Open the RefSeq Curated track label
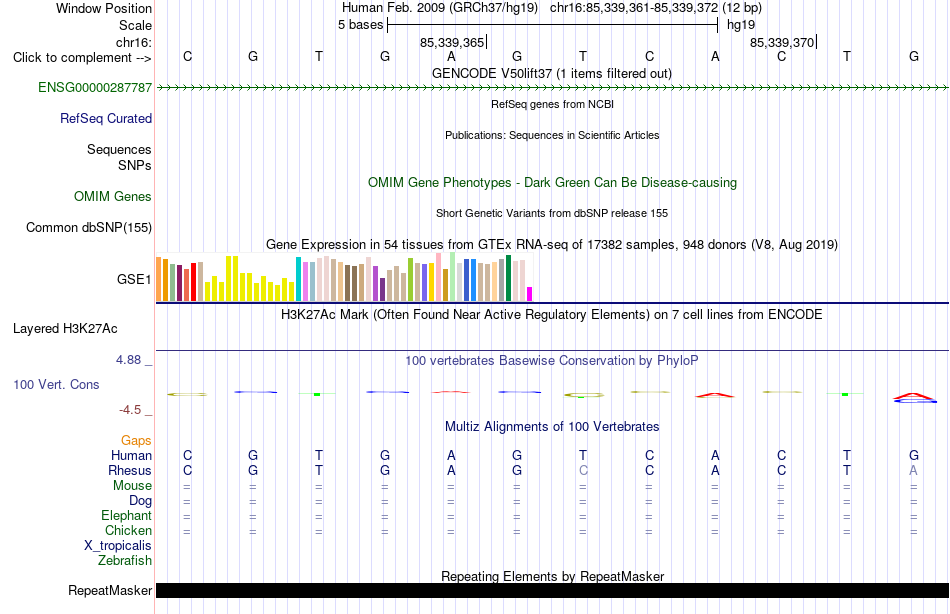 106,119
